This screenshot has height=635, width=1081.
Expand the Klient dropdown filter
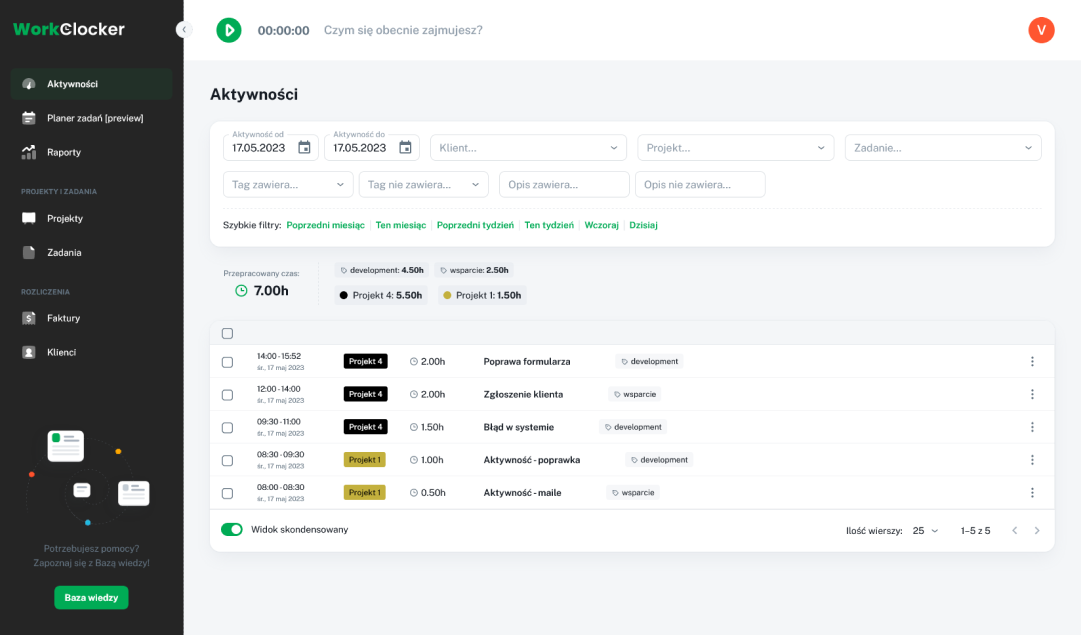[x=528, y=148]
